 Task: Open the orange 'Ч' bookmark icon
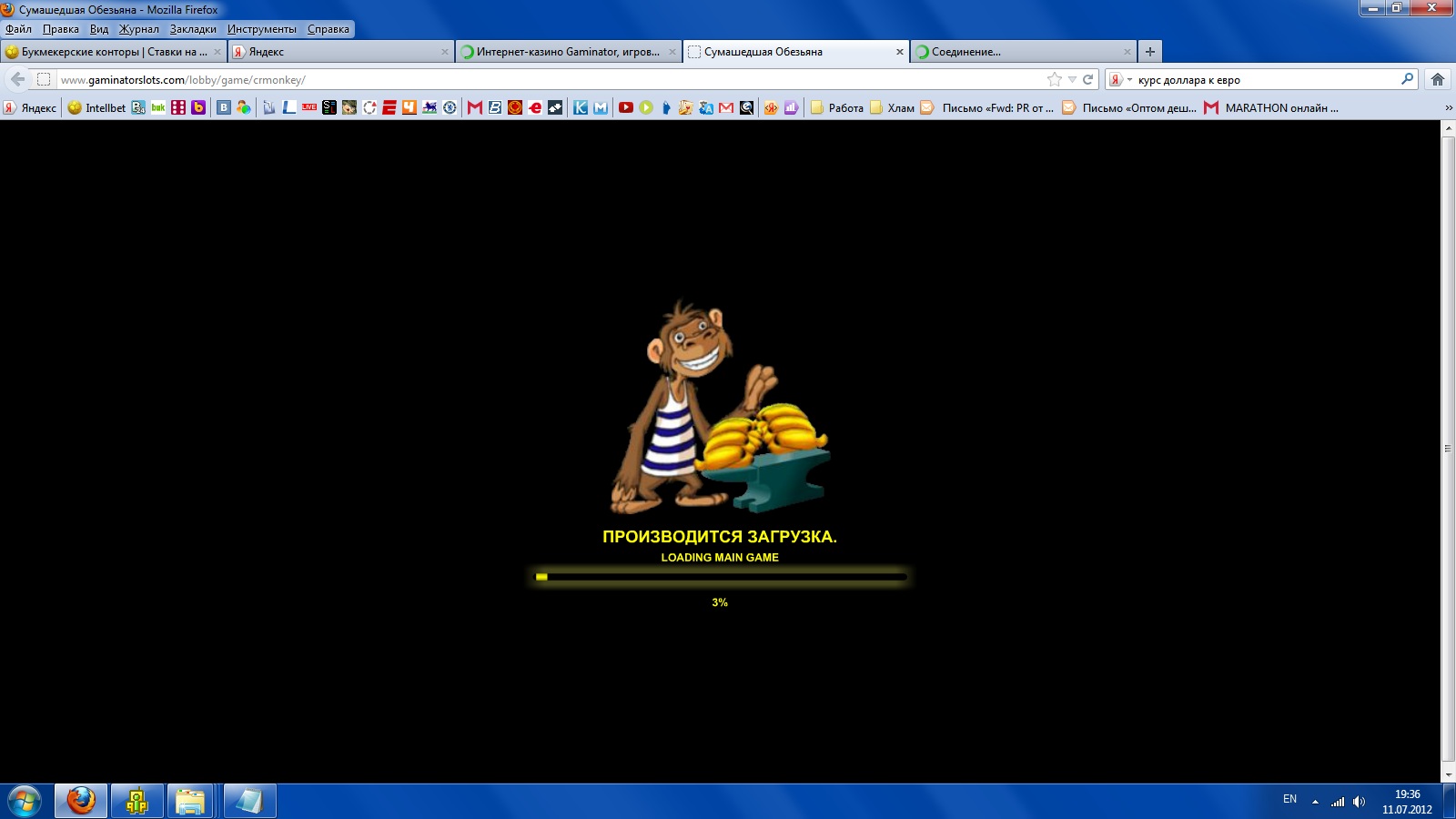(409, 107)
